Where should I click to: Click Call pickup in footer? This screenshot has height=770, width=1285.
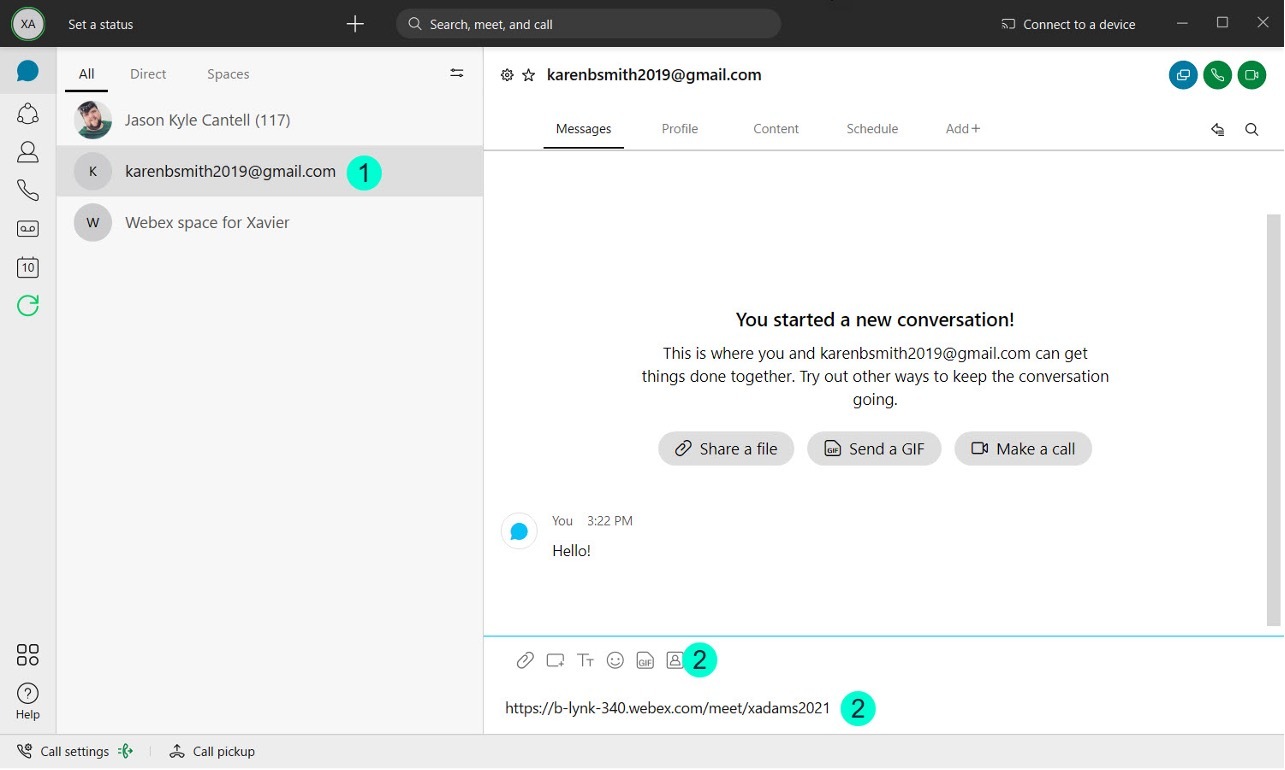click(x=212, y=751)
